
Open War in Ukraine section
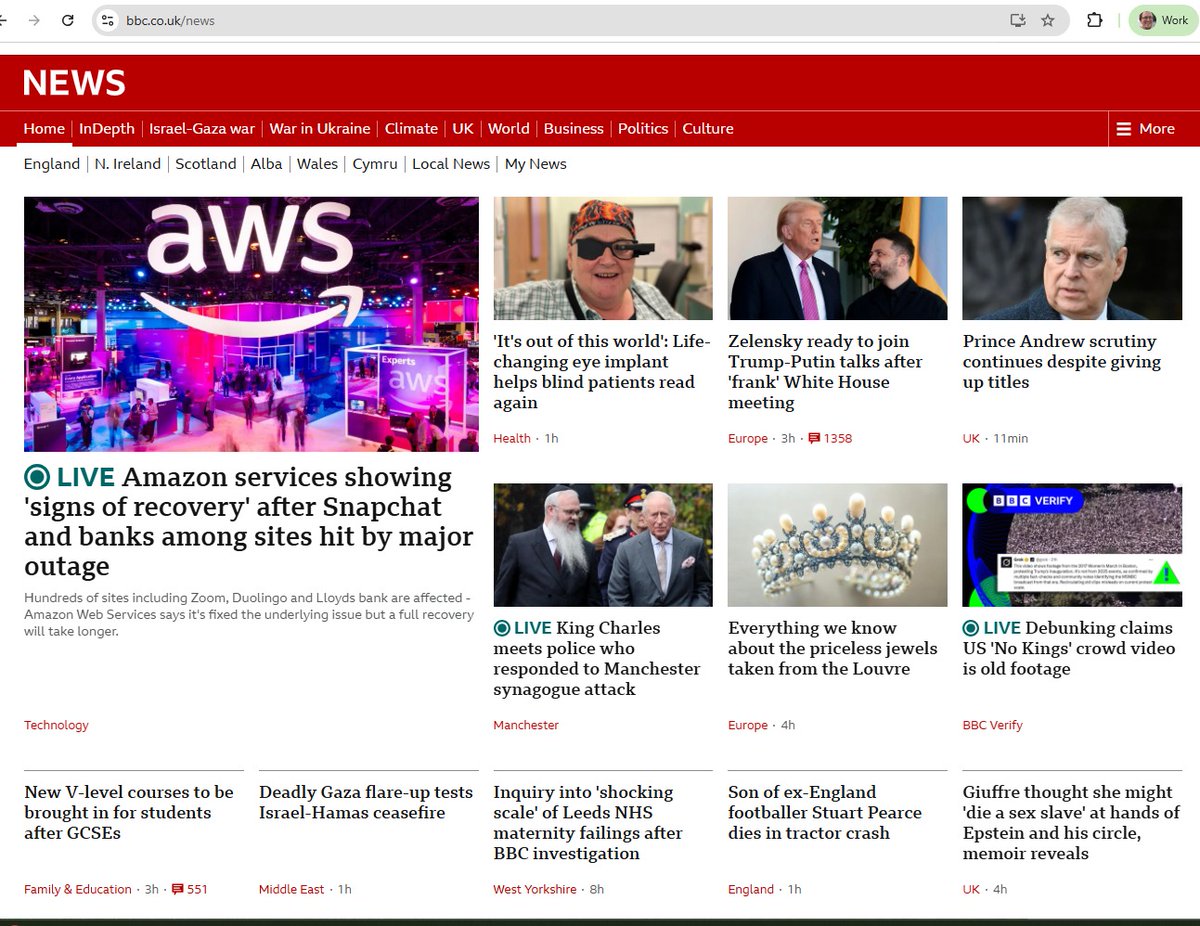pos(320,128)
